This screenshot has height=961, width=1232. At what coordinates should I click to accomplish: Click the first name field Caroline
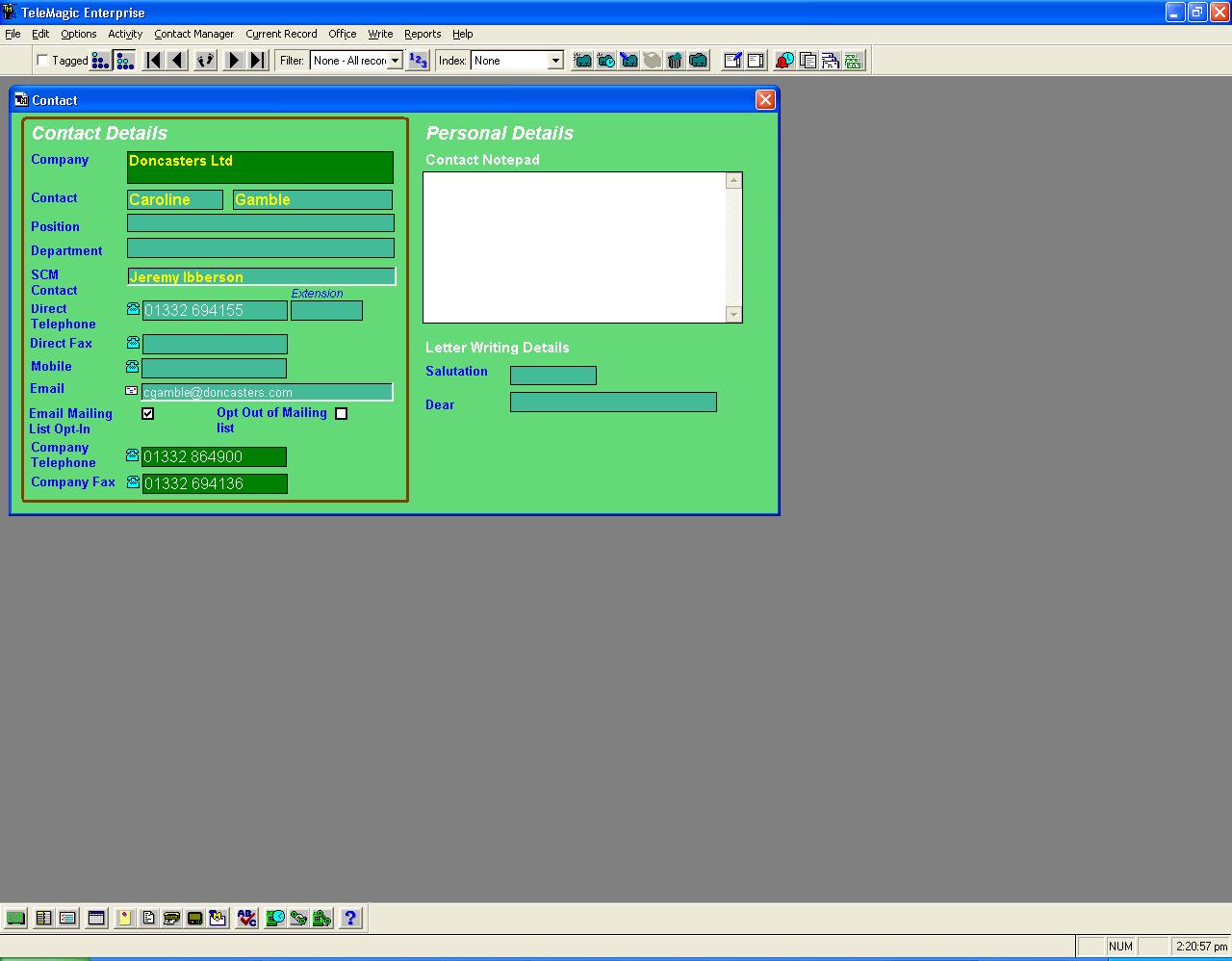point(175,199)
